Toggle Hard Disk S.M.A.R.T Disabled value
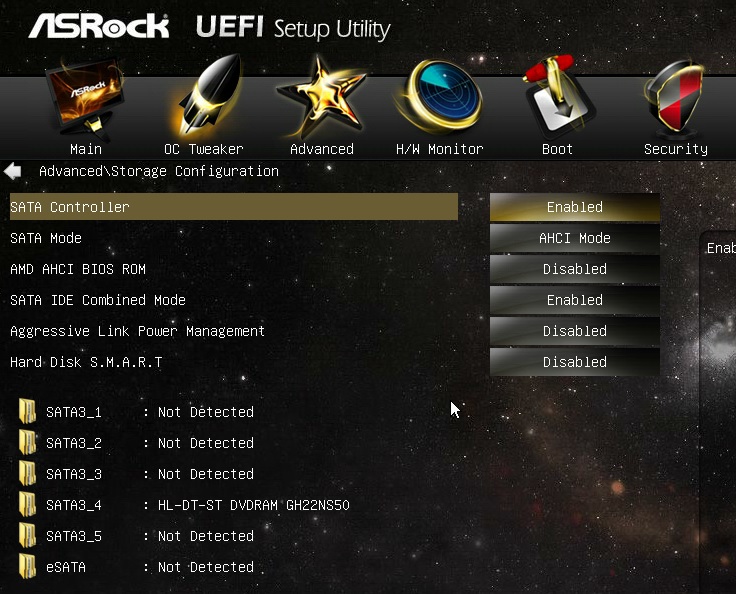Image resolution: width=736 pixels, height=594 pixels. [575, 362]
